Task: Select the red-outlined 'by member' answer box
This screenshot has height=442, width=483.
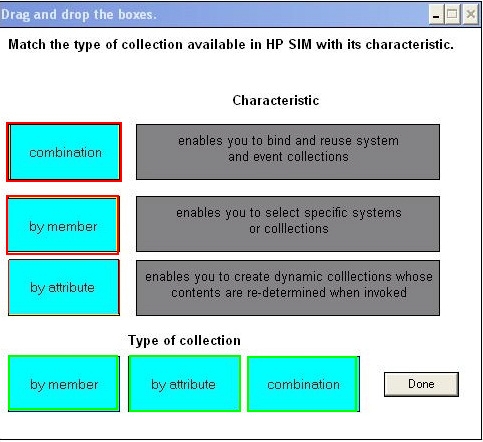Action: click(63, 225)
